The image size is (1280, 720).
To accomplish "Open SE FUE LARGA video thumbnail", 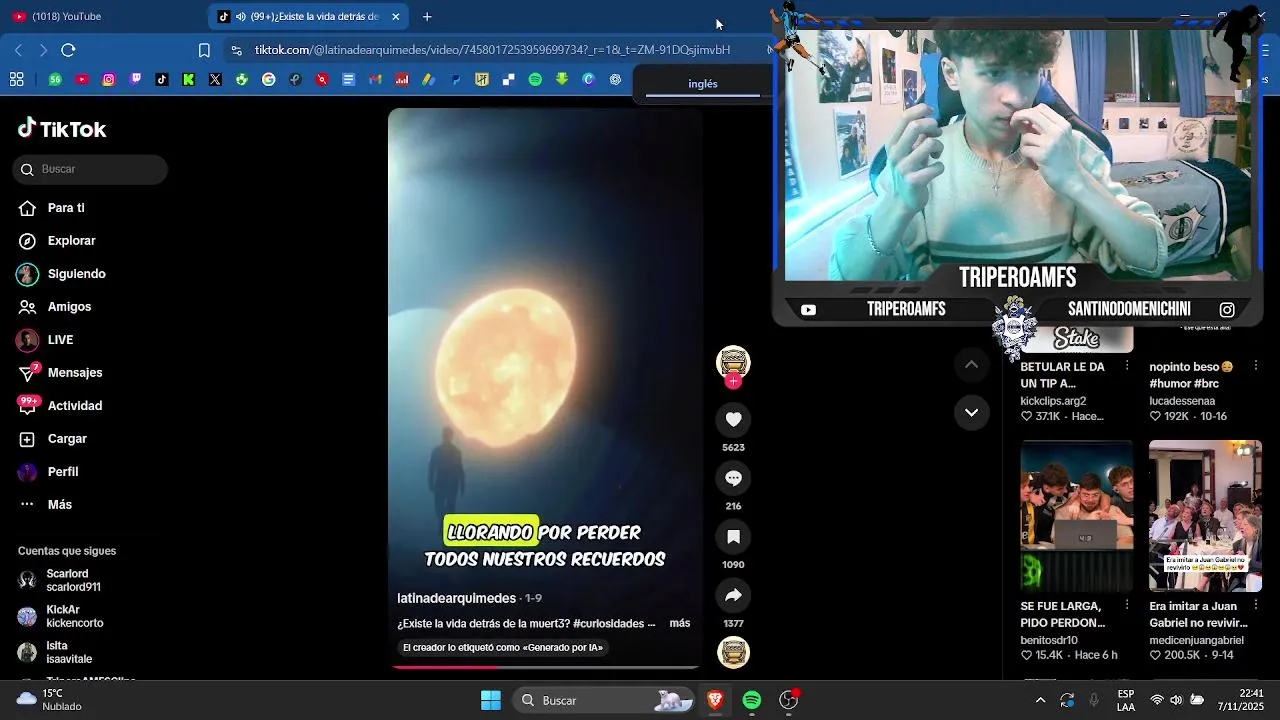I will [1077, 516].
